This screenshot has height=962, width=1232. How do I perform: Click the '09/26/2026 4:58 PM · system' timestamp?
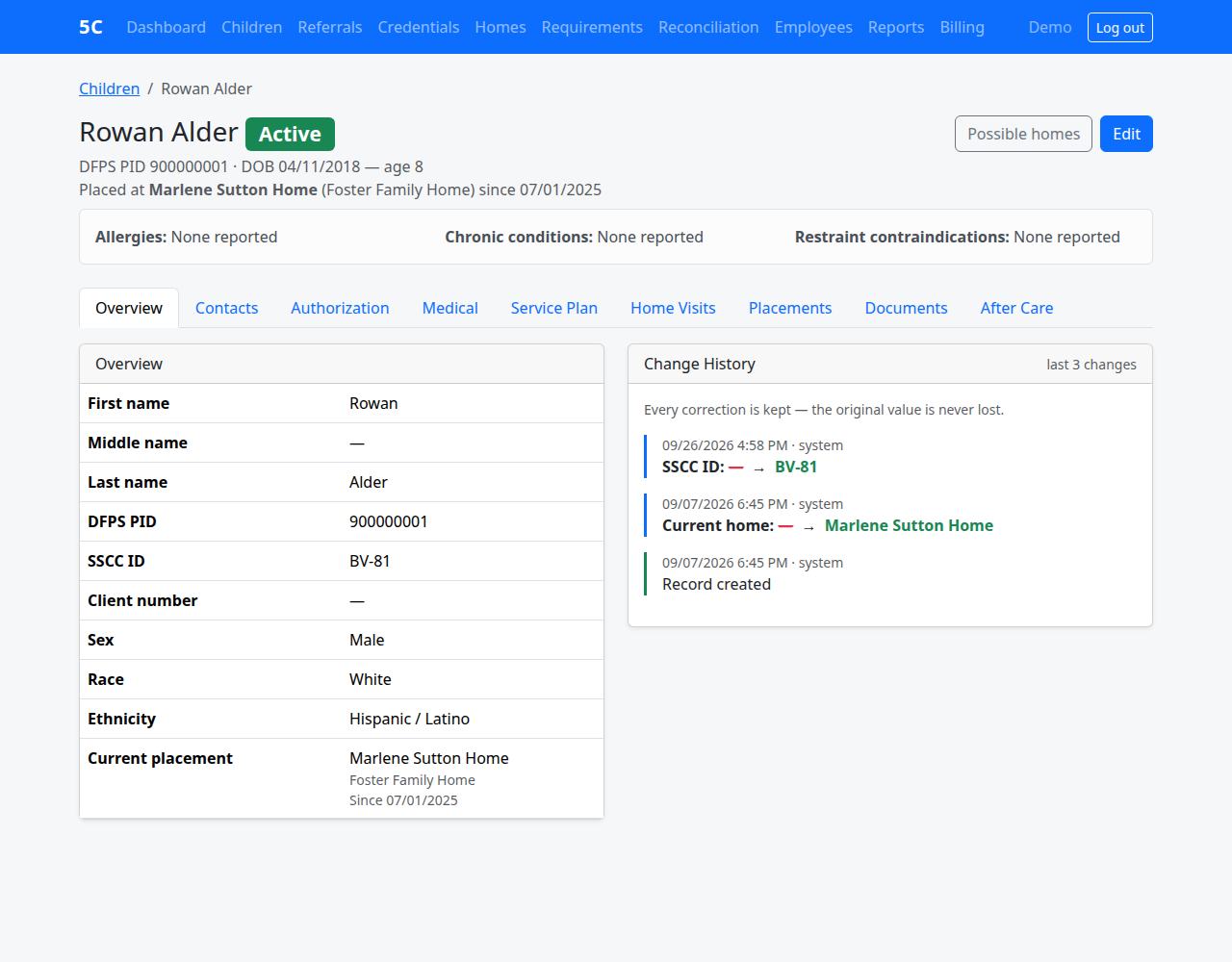(x=753, y=445)
